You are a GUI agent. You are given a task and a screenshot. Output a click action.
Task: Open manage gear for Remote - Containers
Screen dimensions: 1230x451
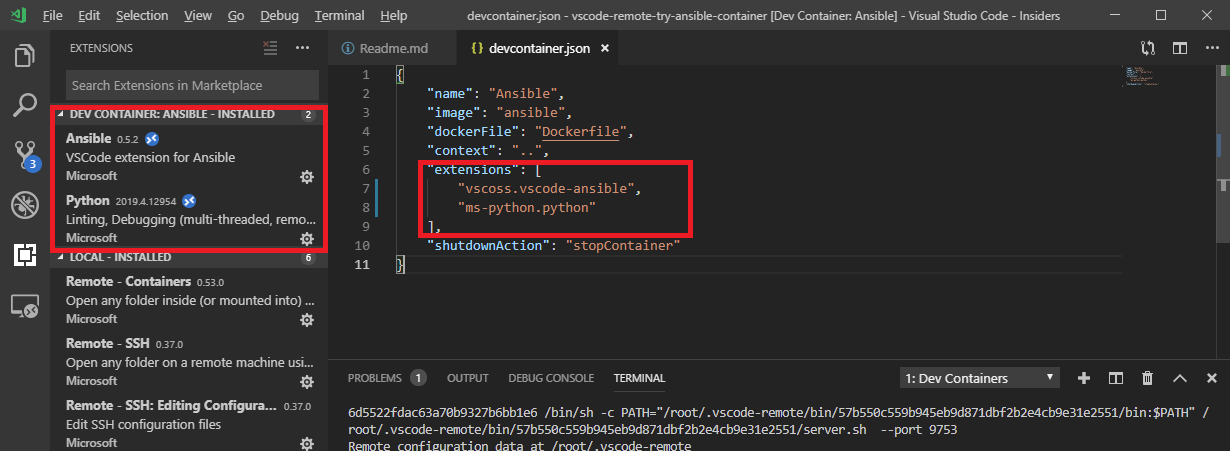pos(307,320)
